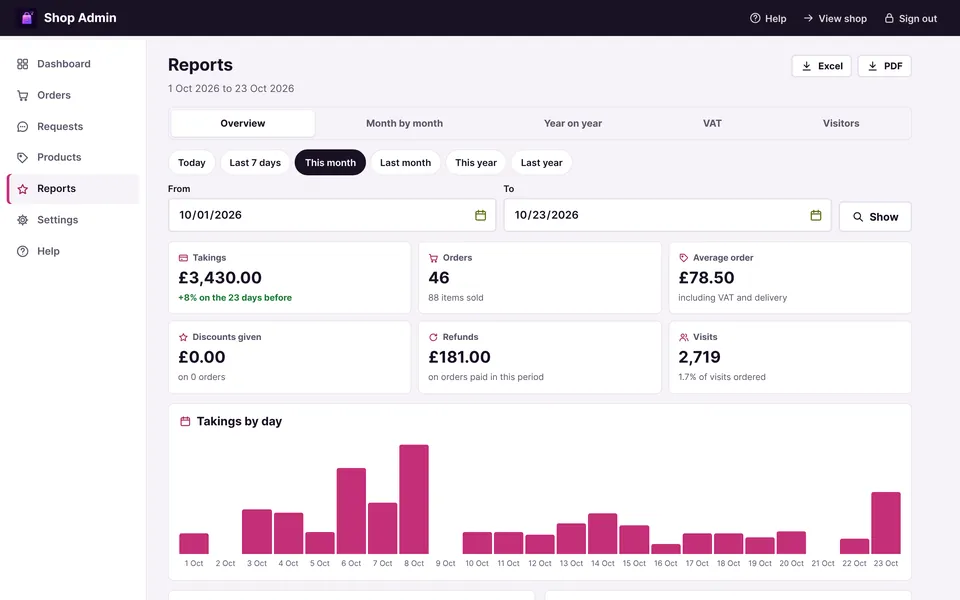
Task: Select the This month range
Action: coord(330,163)
